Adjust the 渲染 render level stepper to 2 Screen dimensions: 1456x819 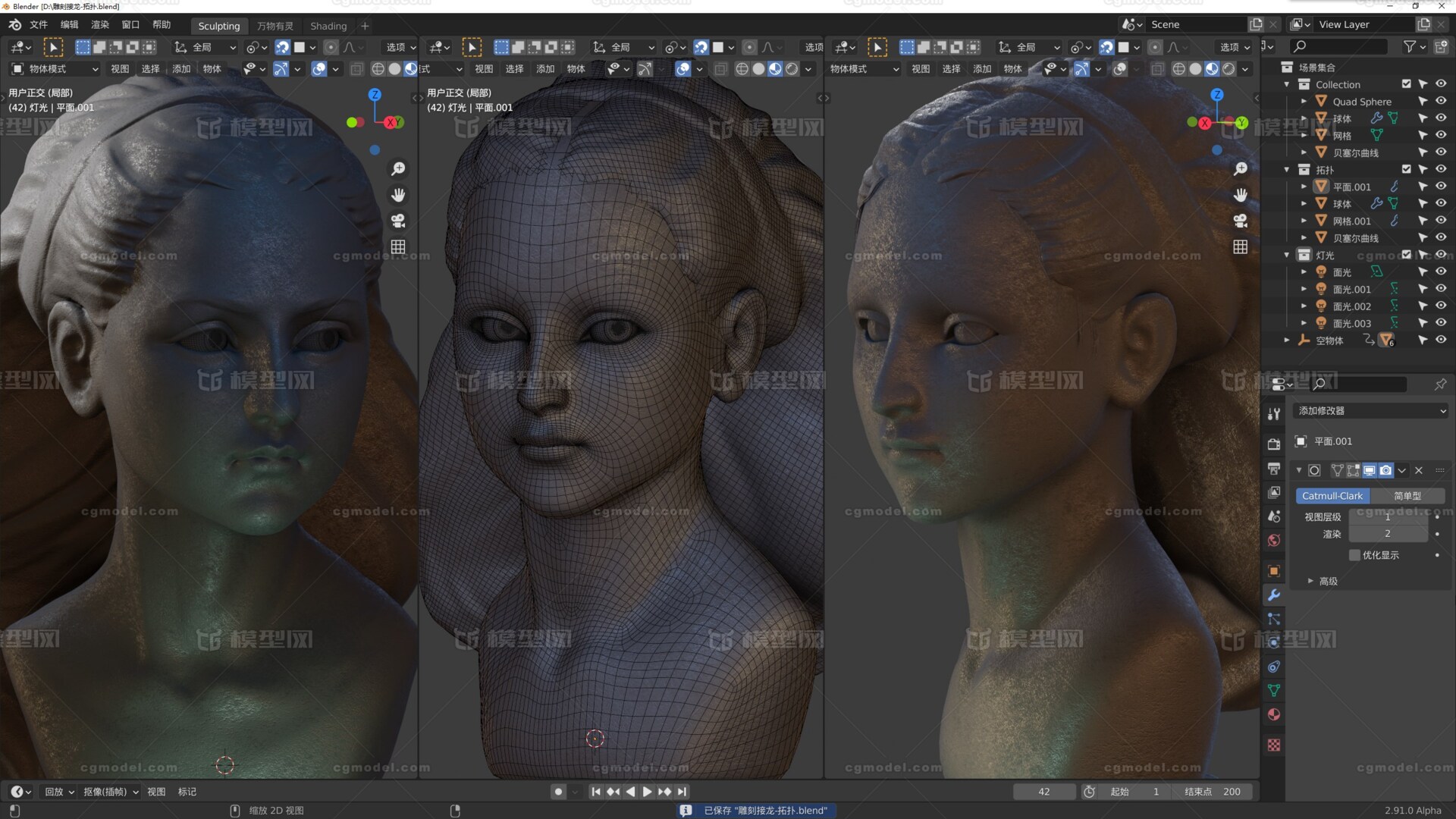1388,533
